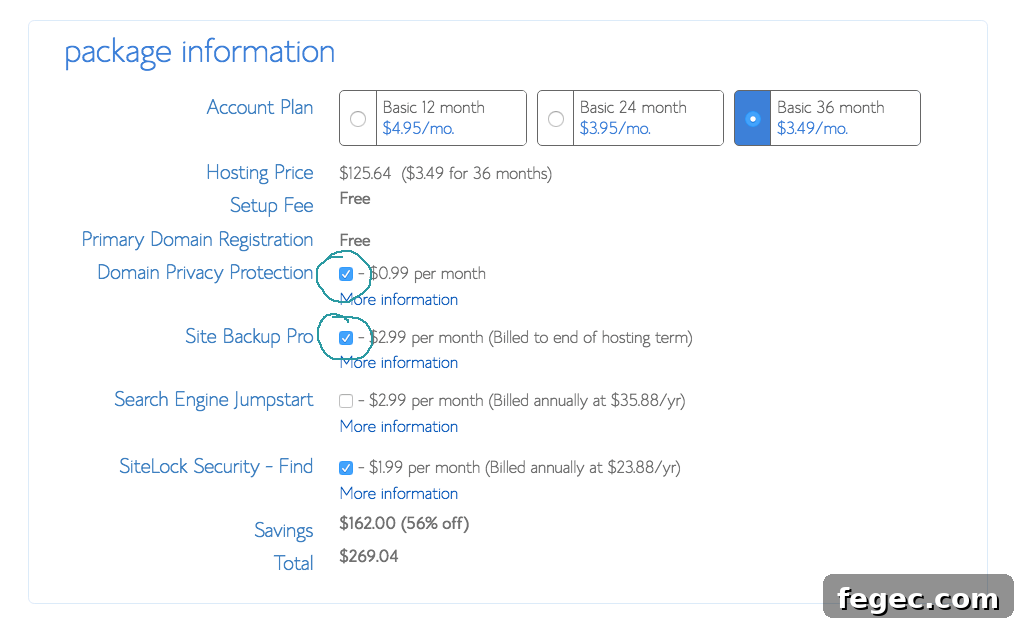Viewport: 1015px width, 625px height.
Task: Click the $269.04 total amount
Action: coord(368,556)
